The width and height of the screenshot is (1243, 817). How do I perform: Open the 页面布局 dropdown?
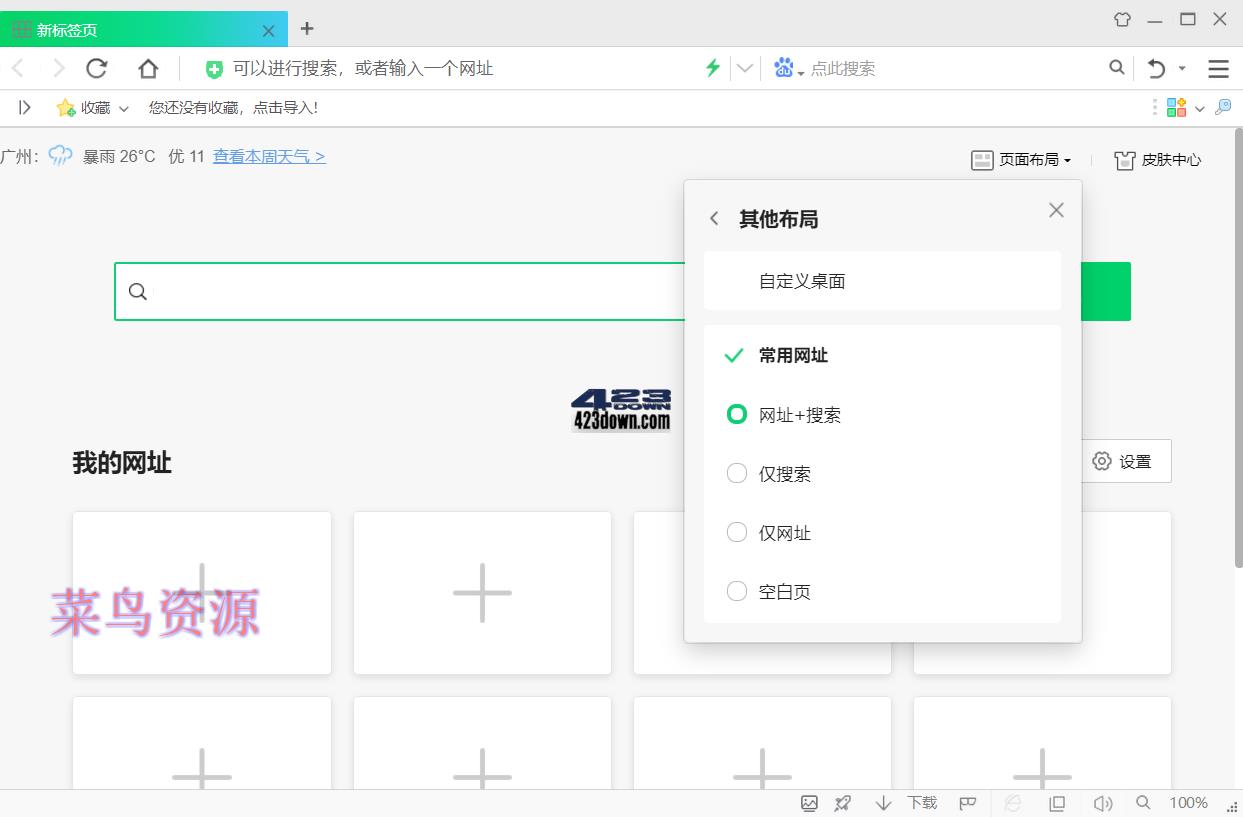tap(1021, 159)
